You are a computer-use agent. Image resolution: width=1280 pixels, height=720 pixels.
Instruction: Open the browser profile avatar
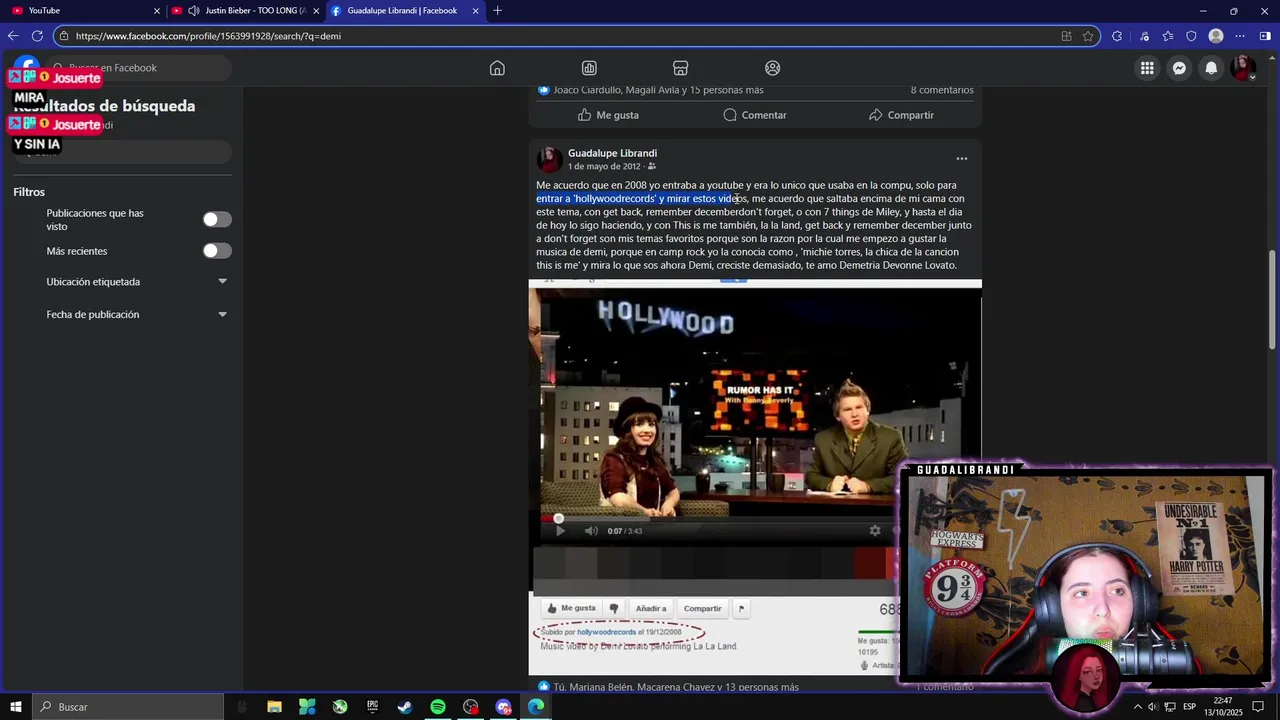click(1216, 36)
